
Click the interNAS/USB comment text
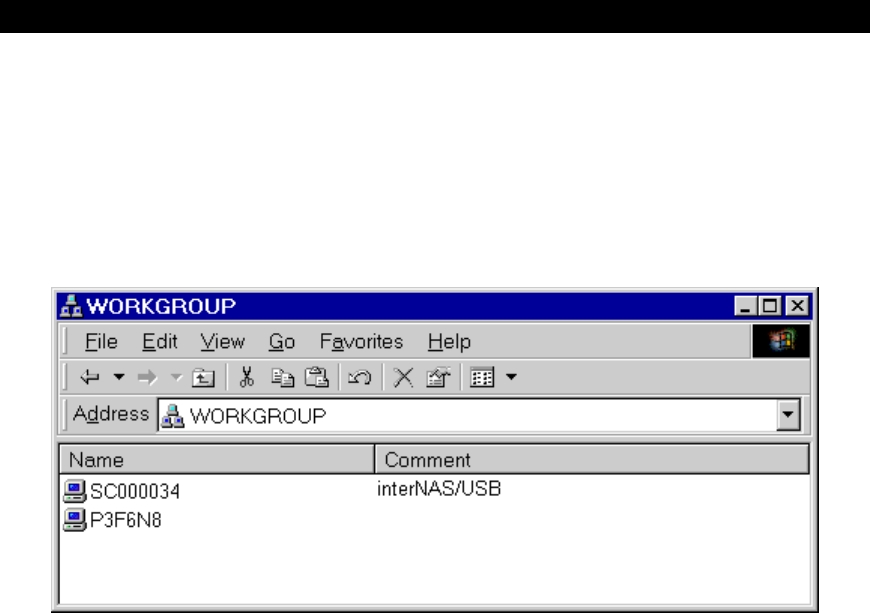439,489
